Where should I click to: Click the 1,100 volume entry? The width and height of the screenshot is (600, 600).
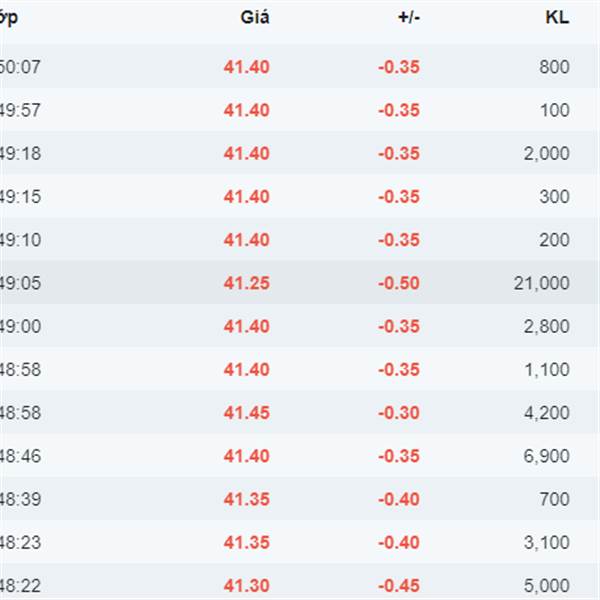pos(547,370)
